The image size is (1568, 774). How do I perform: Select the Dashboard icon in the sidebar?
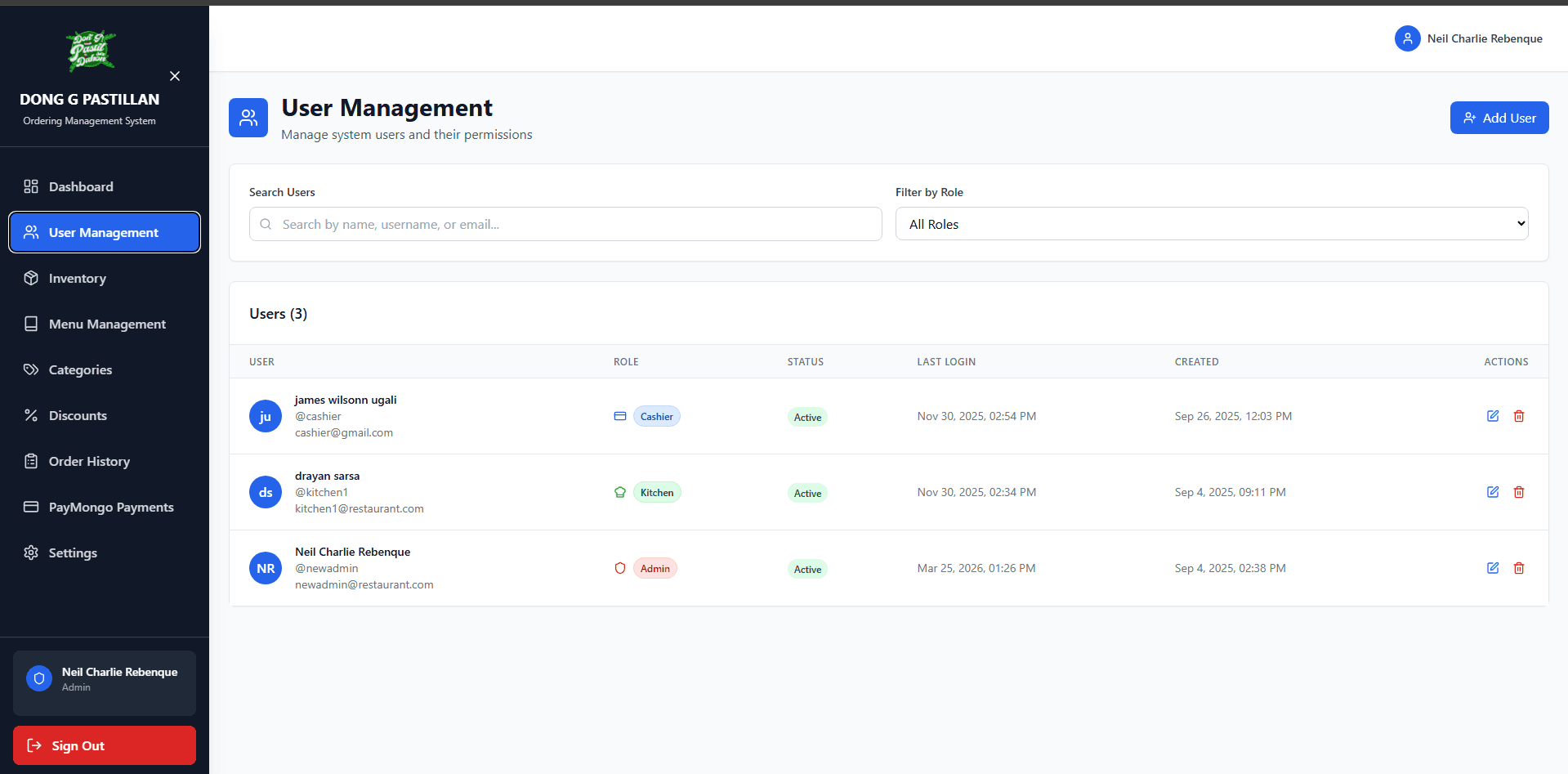tap(31, 186)
